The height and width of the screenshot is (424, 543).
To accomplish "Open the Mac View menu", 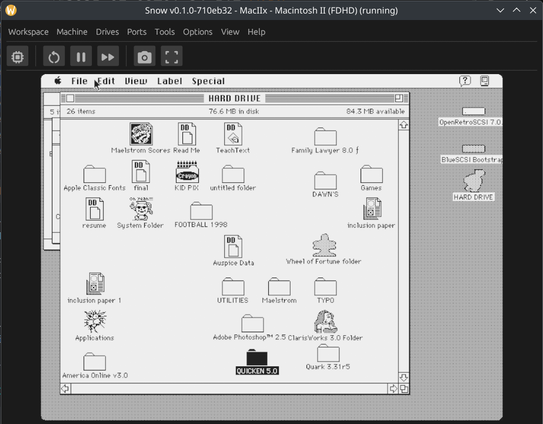I will coord(136,81).
